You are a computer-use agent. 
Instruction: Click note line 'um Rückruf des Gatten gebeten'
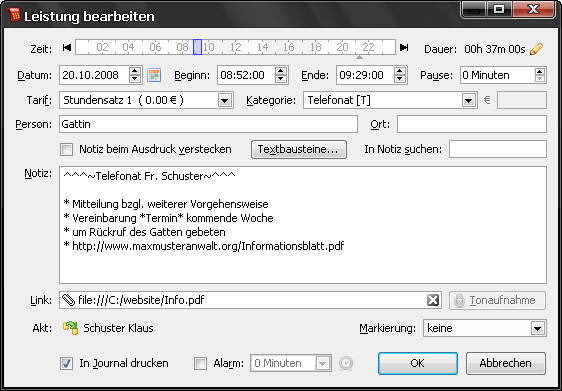pyautogui.click(x=144, y=232)
